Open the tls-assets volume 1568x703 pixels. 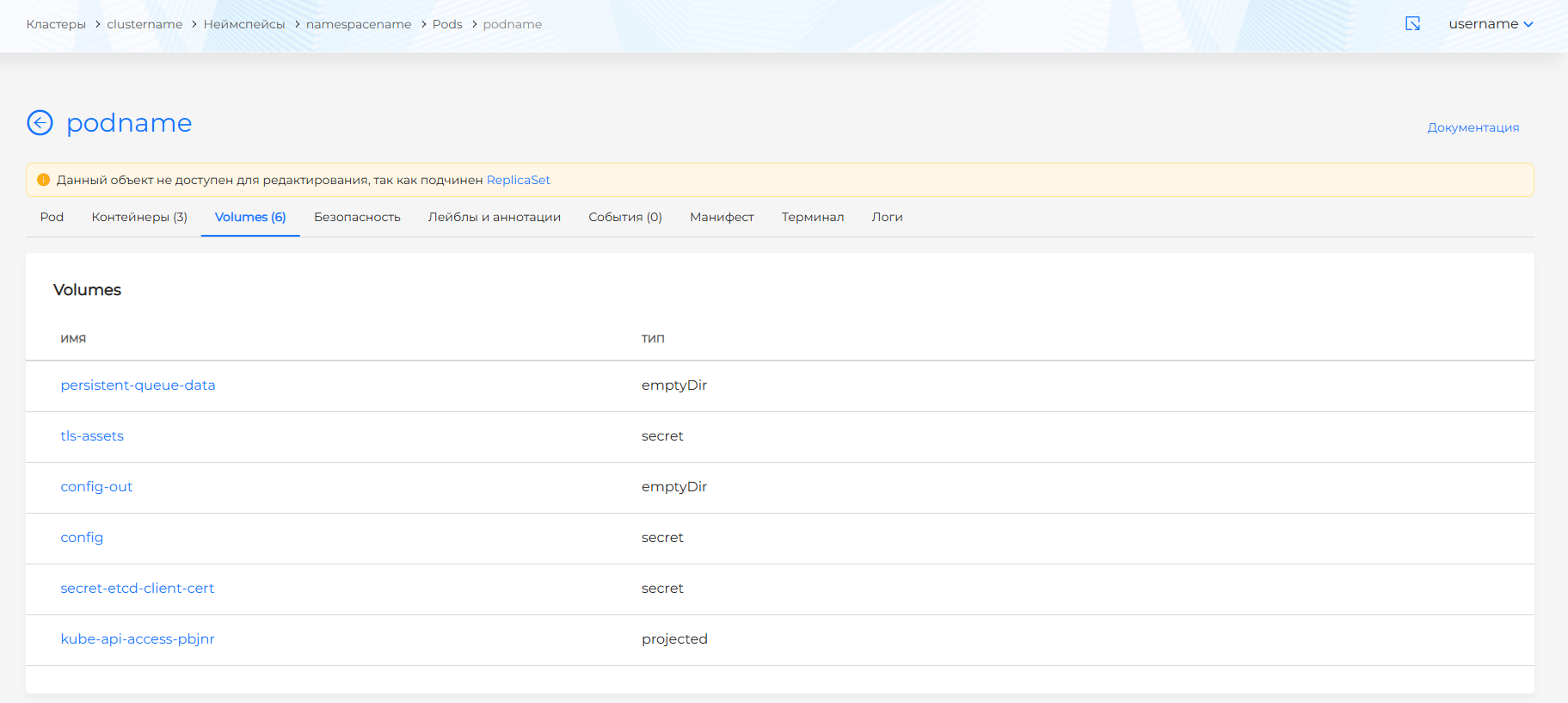(x=92, y=436)
